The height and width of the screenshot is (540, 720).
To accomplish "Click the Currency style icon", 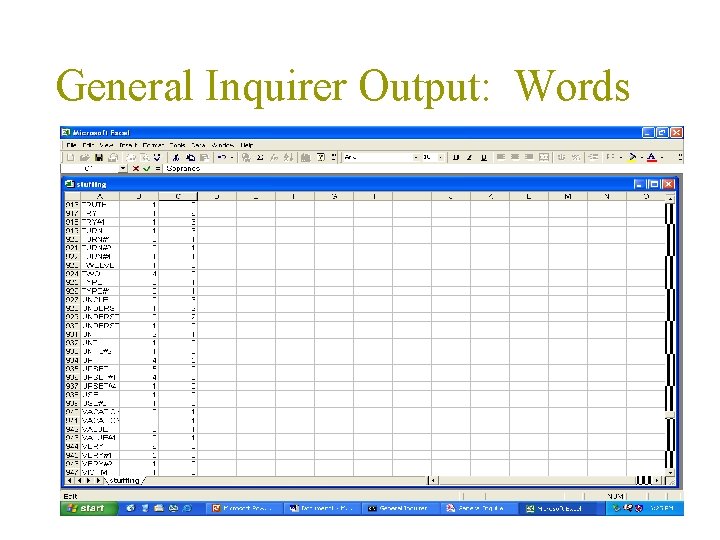I will coord(561,158).
